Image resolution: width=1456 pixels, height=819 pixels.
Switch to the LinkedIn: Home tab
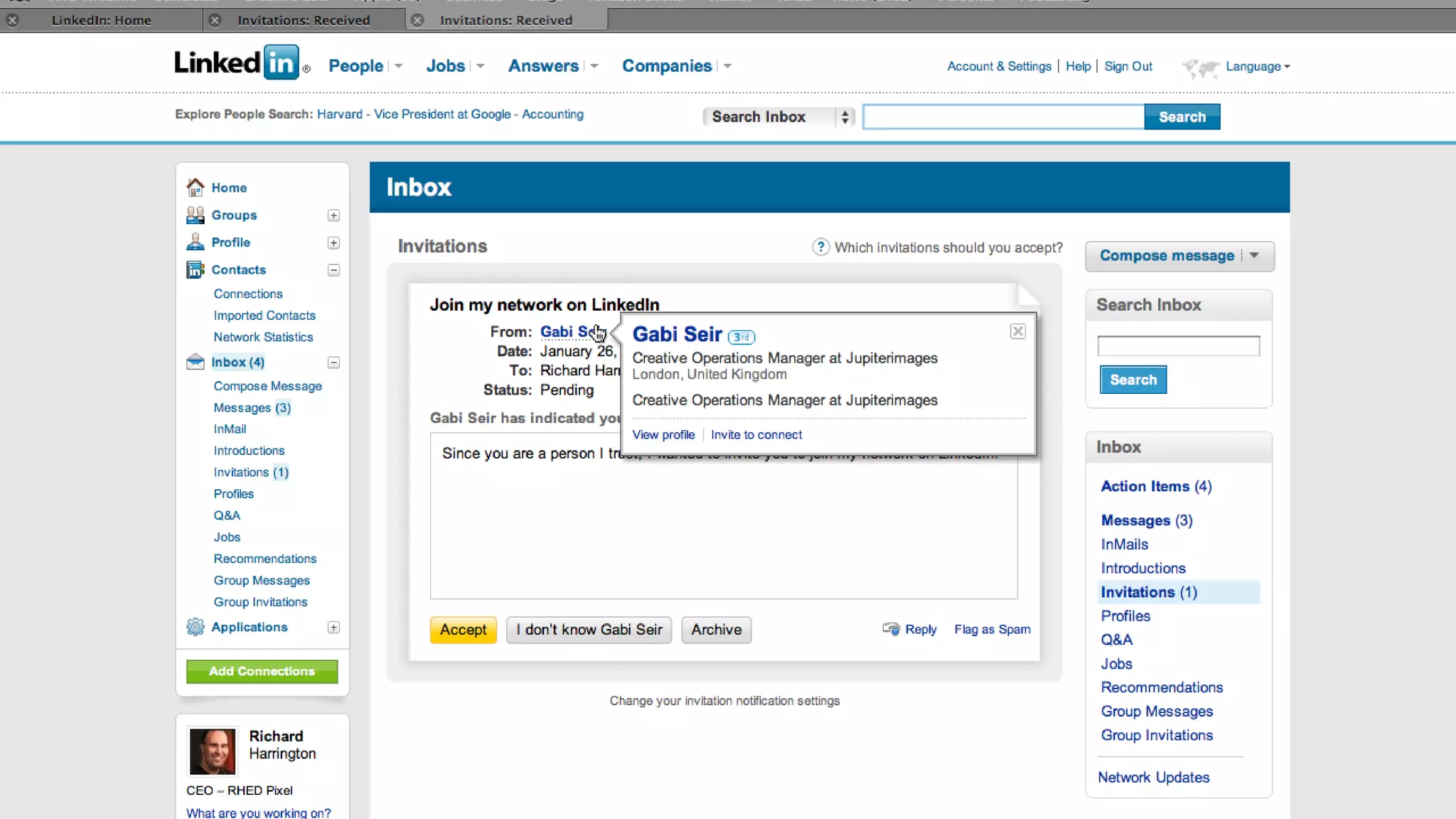[101, 20]
